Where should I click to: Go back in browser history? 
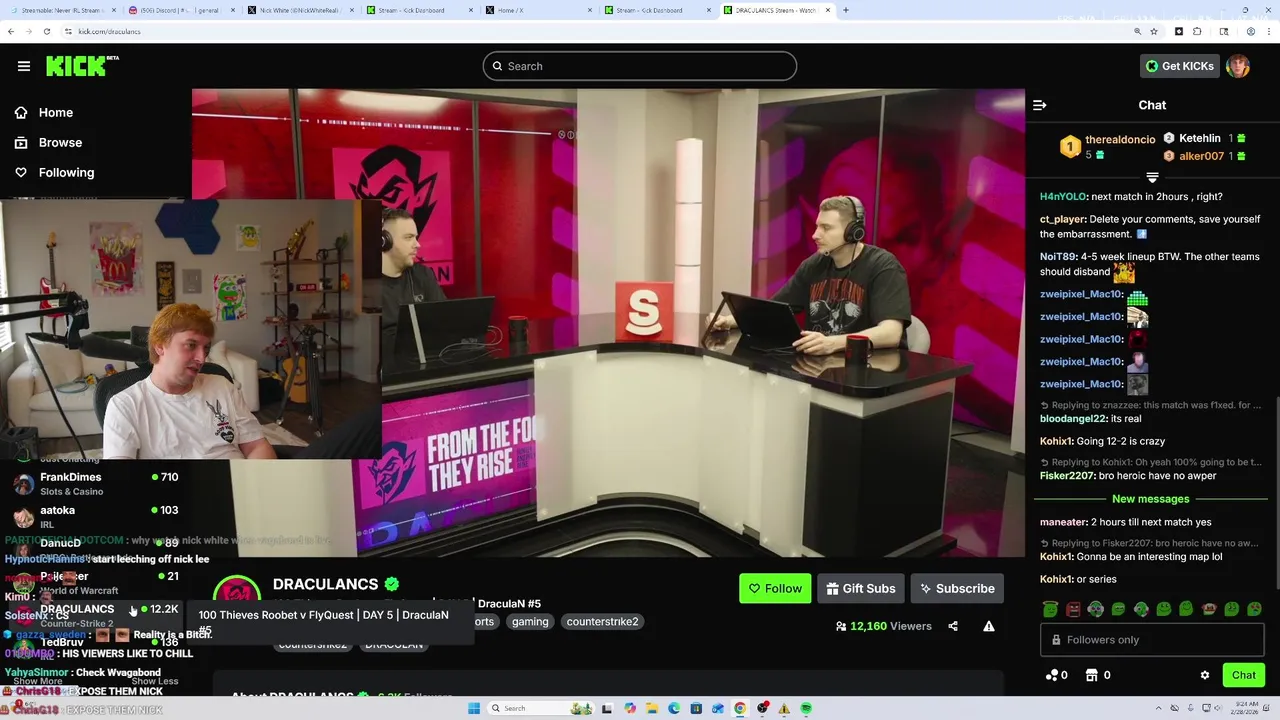coord(11,31)
